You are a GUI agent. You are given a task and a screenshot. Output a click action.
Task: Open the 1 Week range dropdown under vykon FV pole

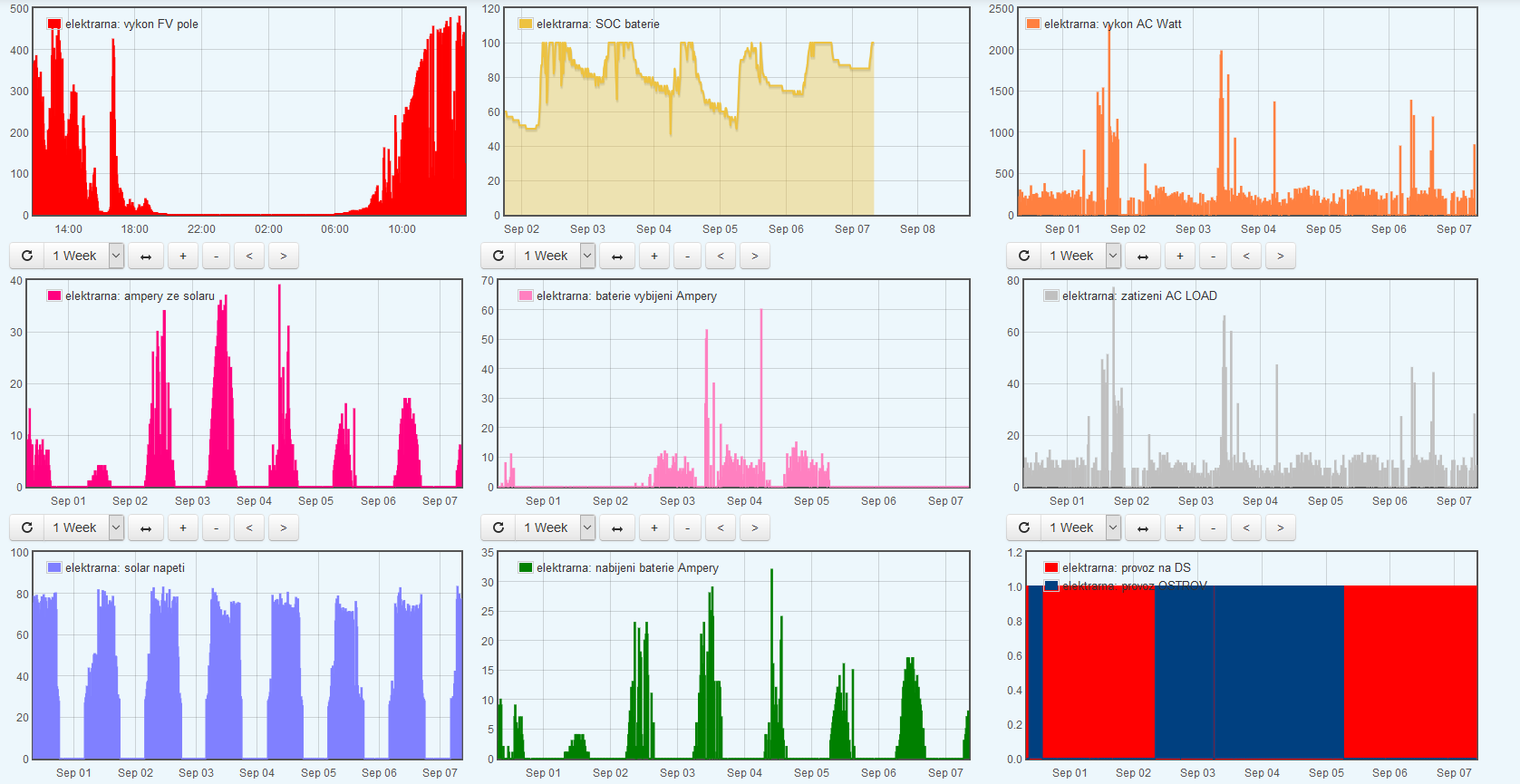click(83, 256)
